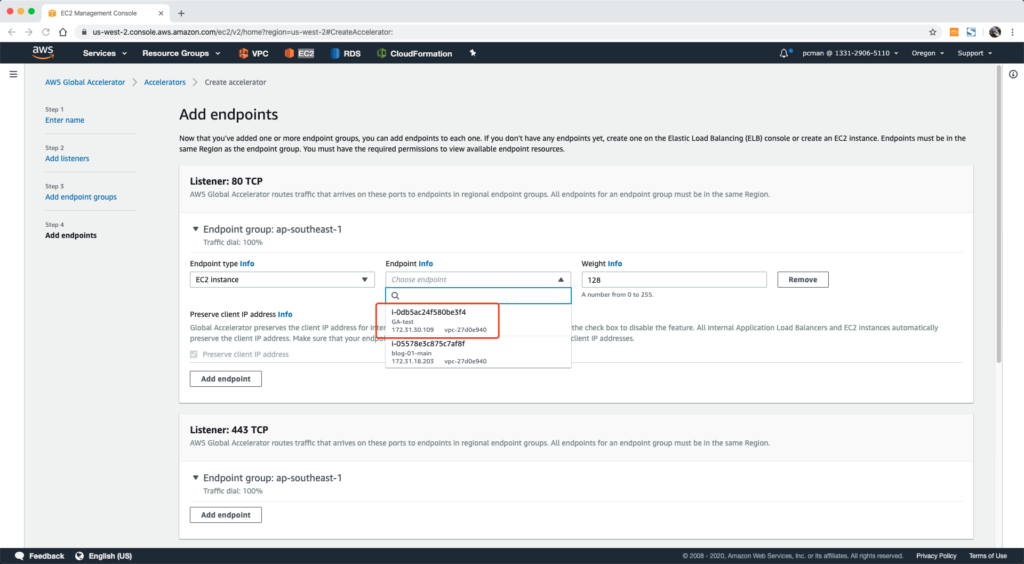
Task: Open the Endpoint type dropdown
Action: [x=282, y=280]
